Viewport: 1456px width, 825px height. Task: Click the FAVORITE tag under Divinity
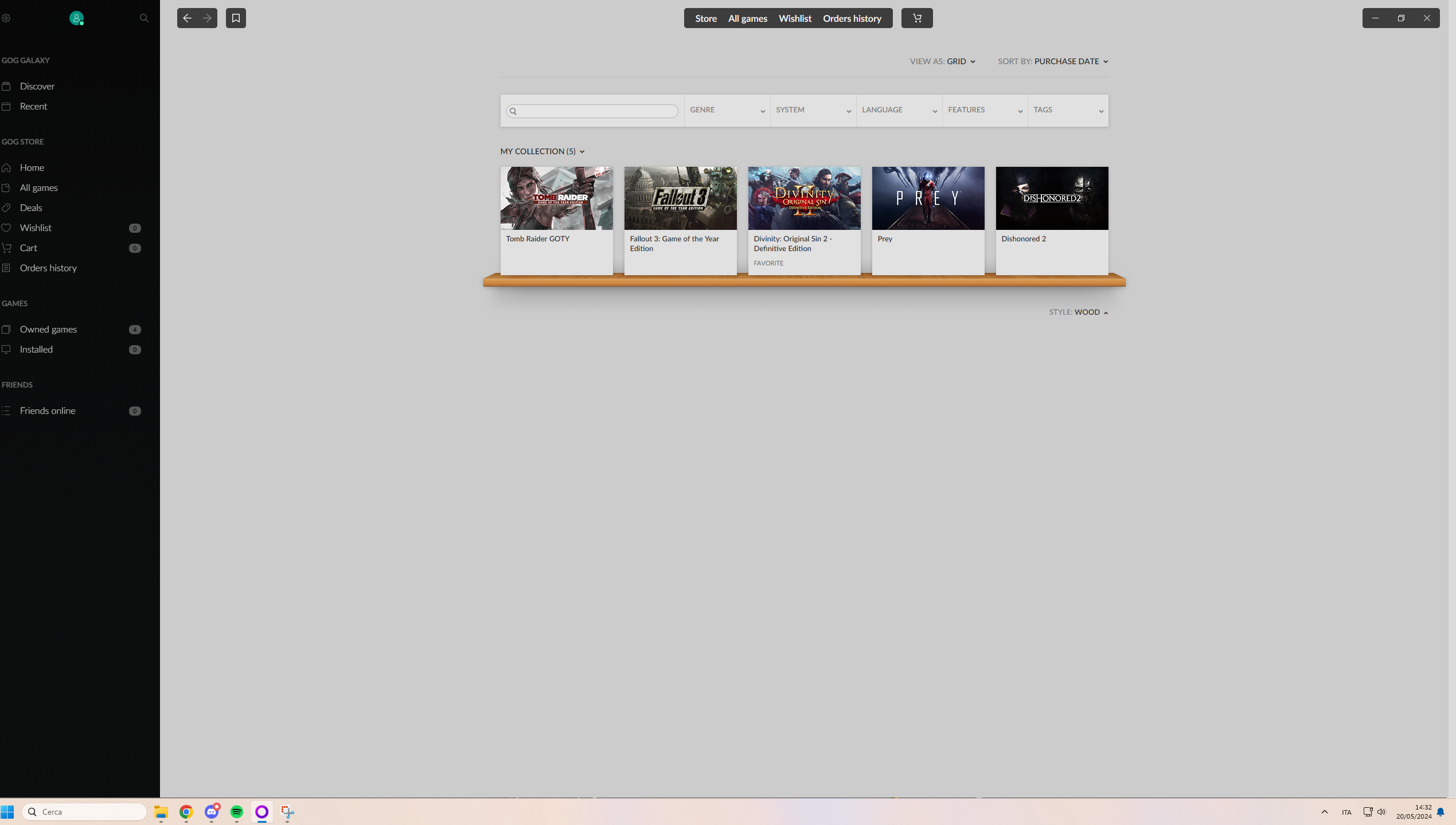pos(768,263)
